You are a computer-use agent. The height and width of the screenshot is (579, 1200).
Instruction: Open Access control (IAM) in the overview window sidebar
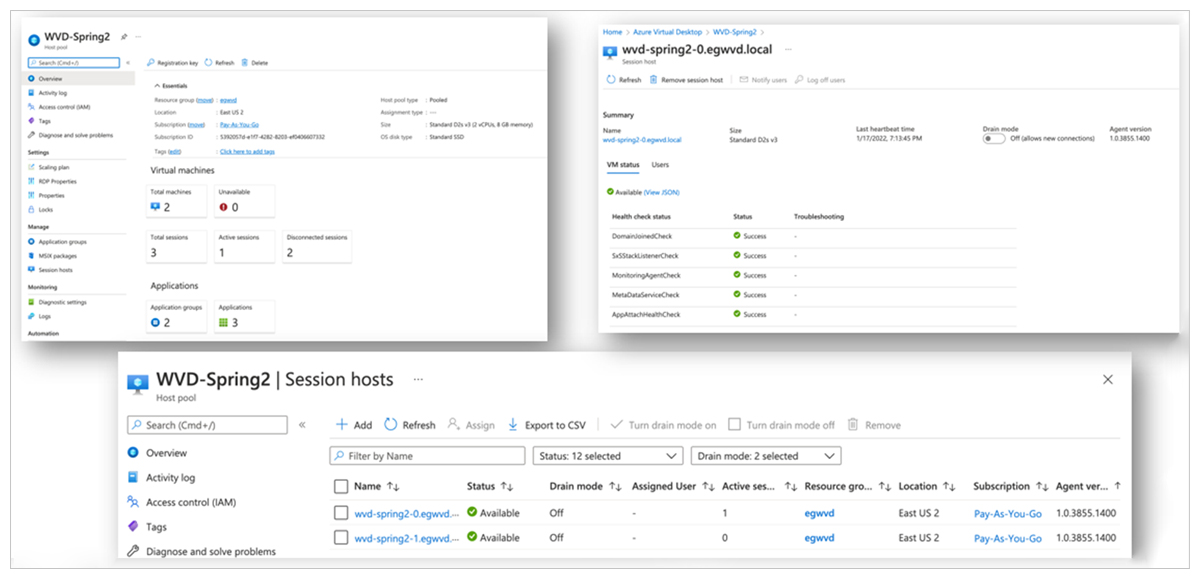point(65,106)
